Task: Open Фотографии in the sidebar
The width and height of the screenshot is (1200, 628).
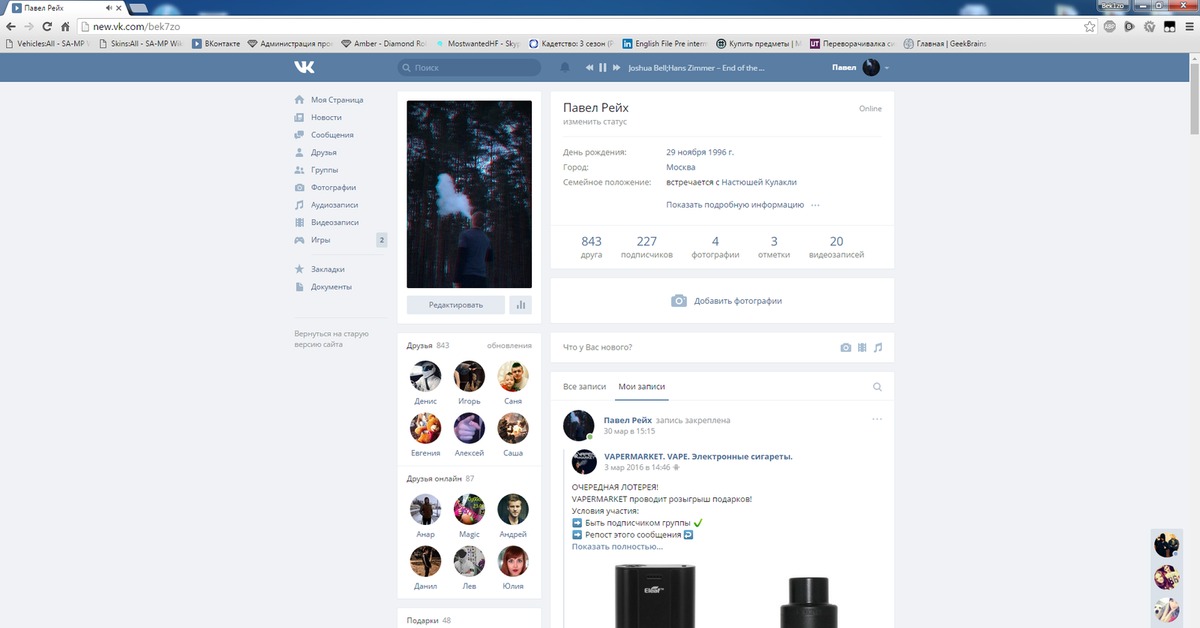Action: tap(333, 187)
